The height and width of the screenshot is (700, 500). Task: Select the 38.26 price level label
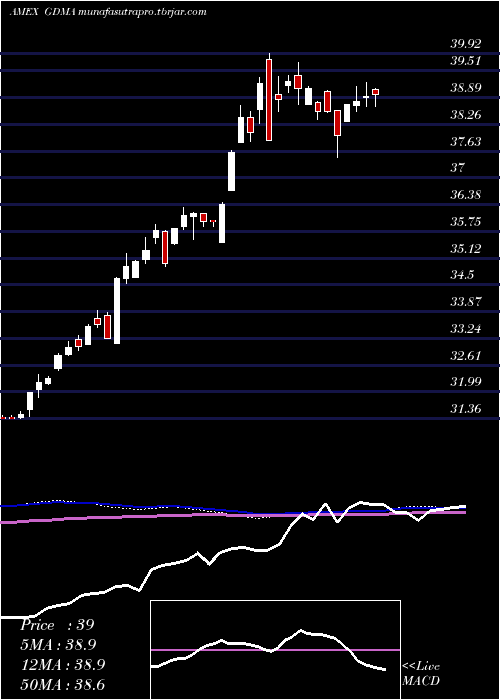pyautogui.click(x=466, y=115)
